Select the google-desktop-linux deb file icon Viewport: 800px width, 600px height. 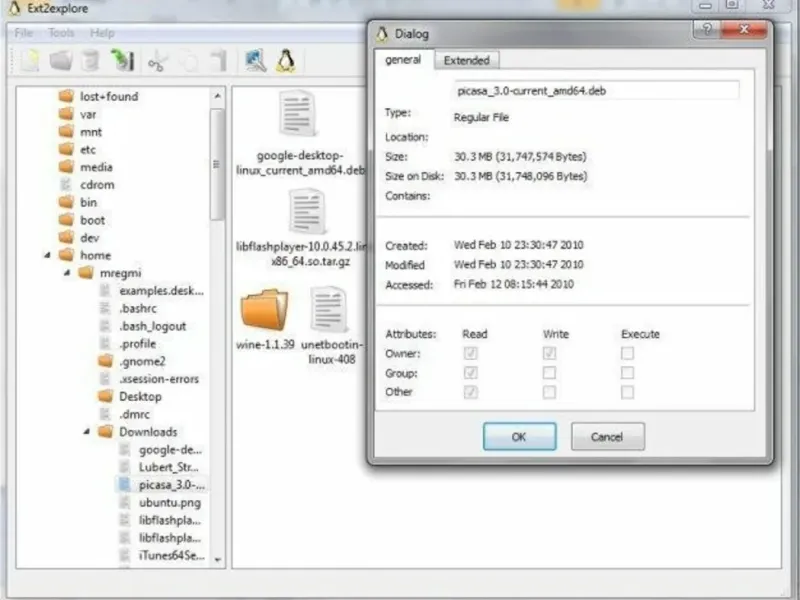(297, 114)
